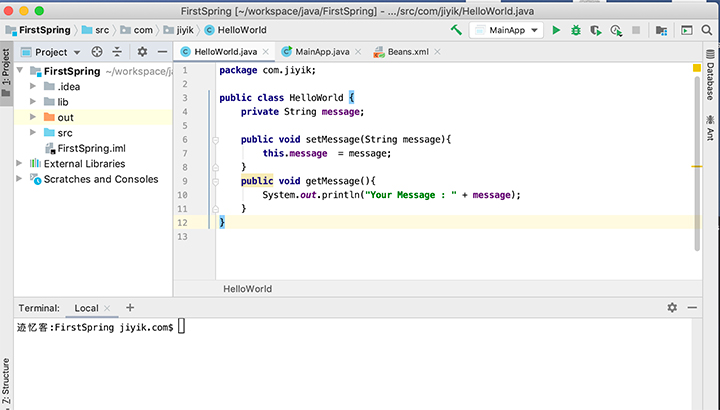Screen dimensions: 720x410
Task: Click the Terminal: panel label
Action: coord(39,308)
